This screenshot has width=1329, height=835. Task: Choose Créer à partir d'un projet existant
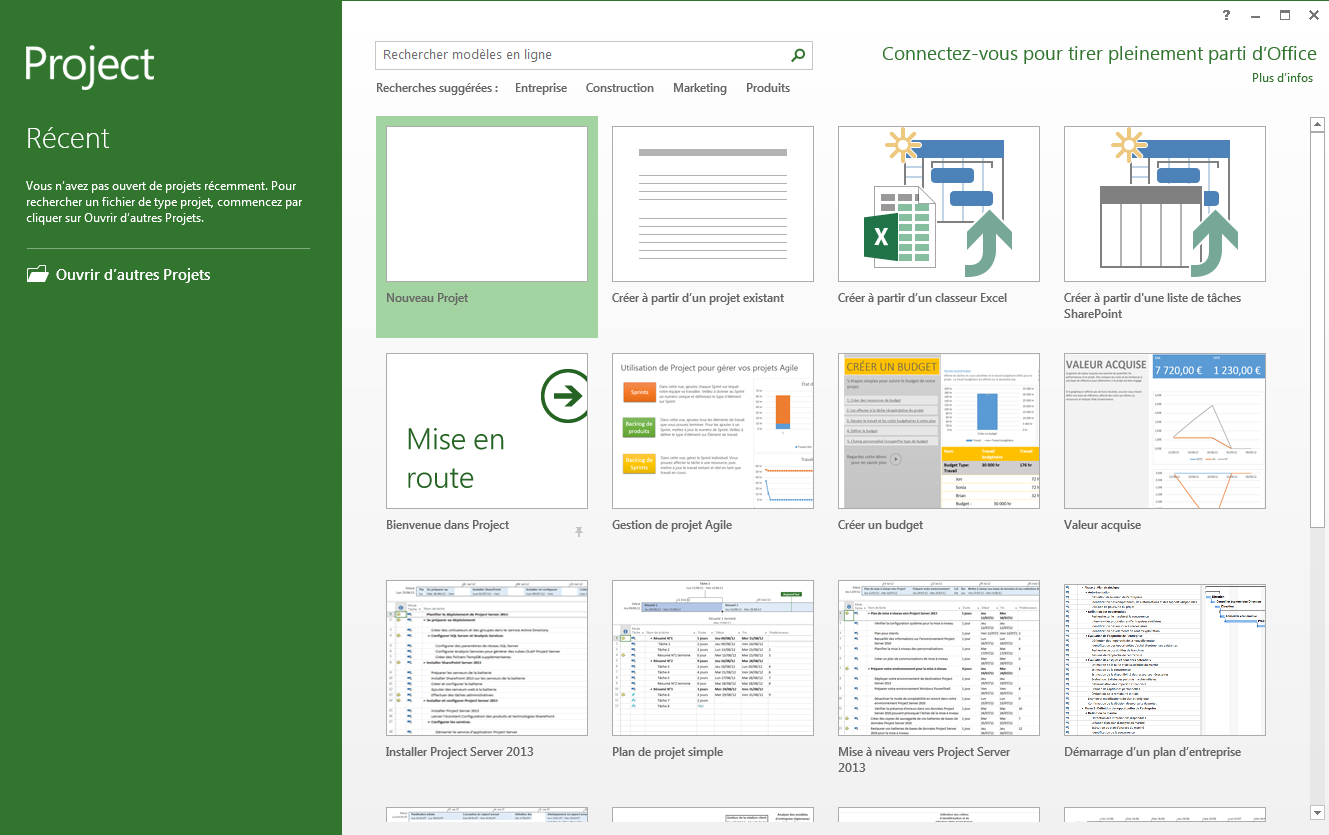click(x=713, y=204)
